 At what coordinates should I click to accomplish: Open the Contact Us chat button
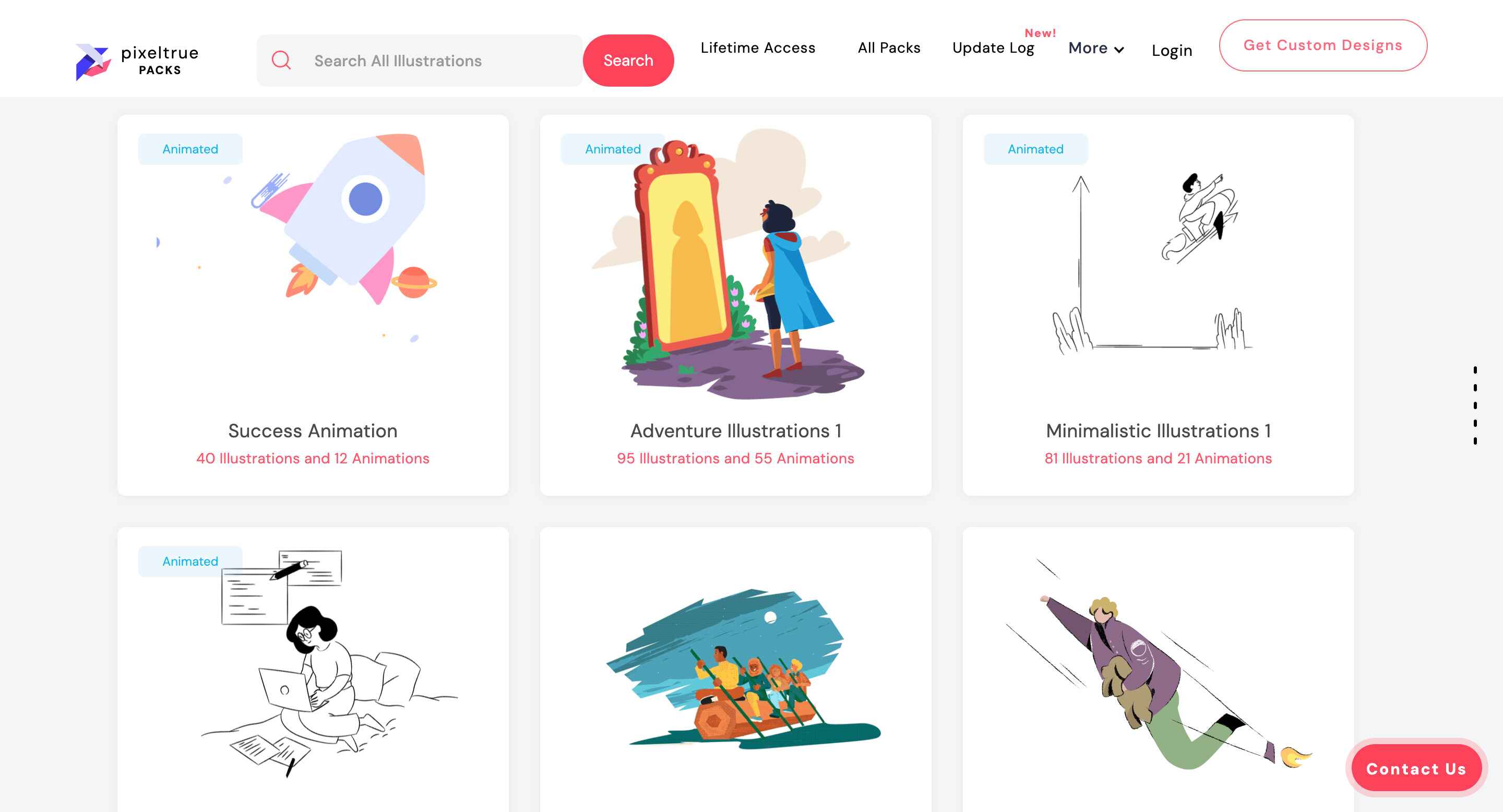click(1416, 768)
